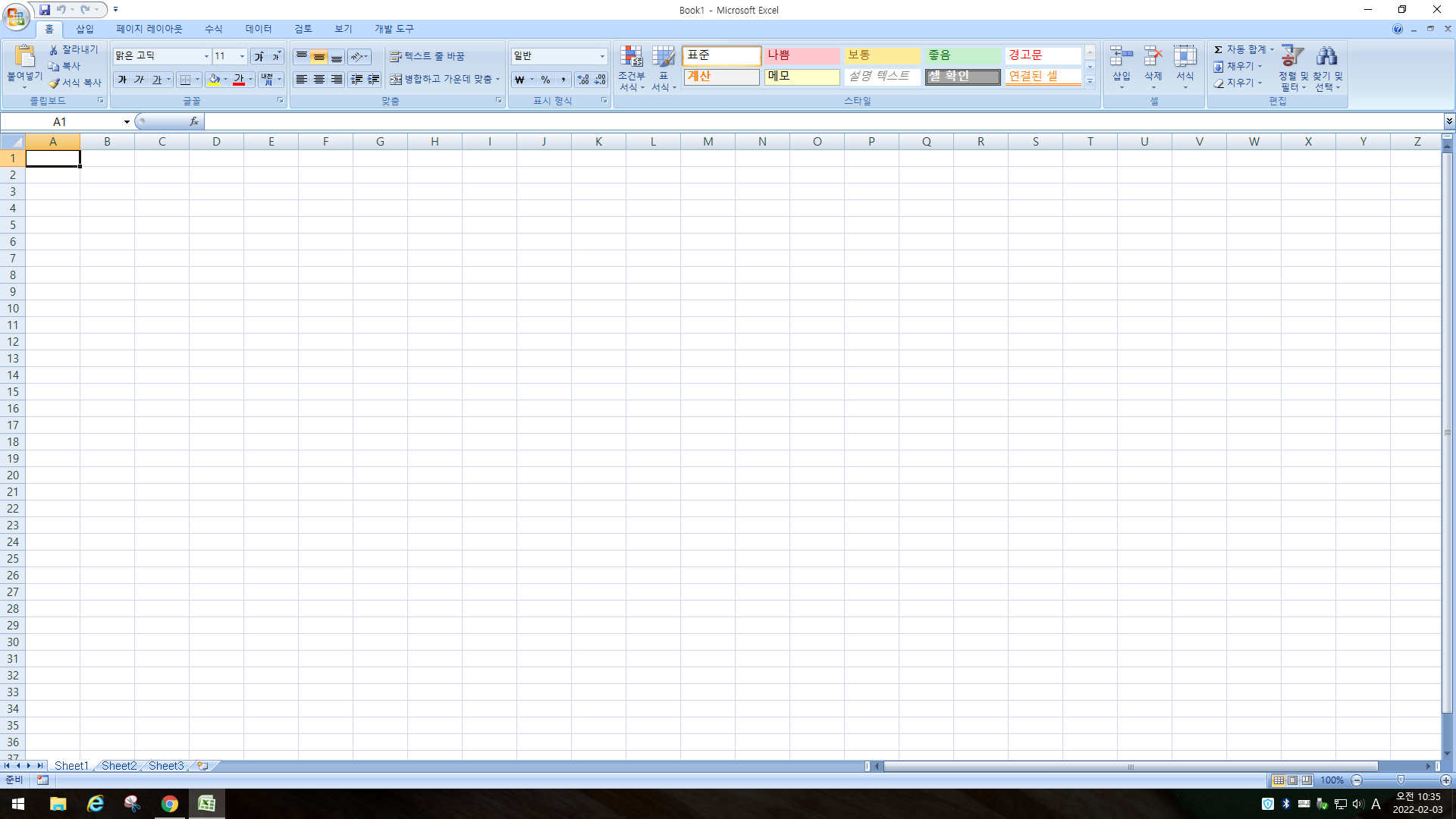
Task: Click the insert function fx icon
Action: [194, 121]
